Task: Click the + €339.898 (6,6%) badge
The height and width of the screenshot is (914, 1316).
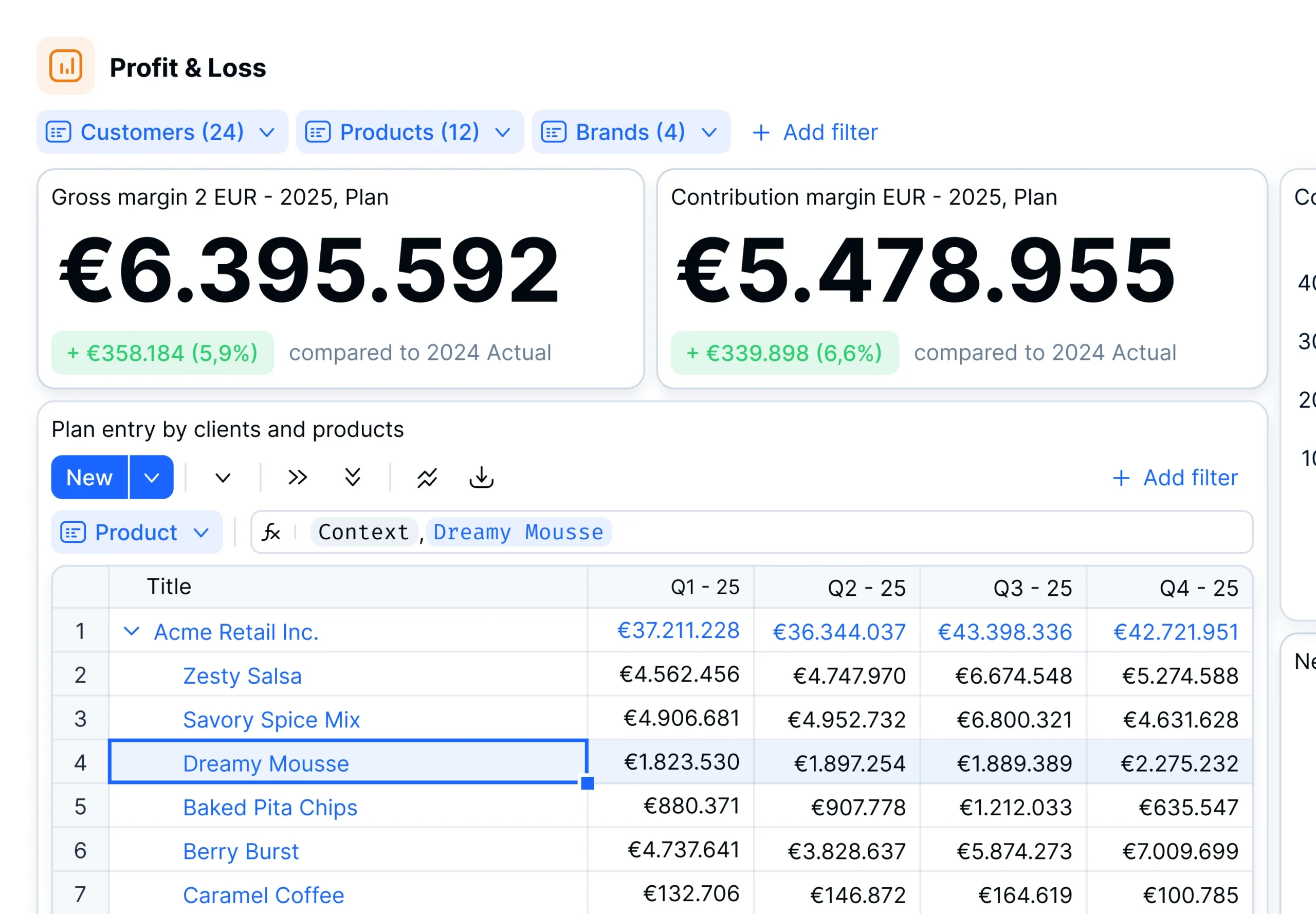Action: click(784, 353)
